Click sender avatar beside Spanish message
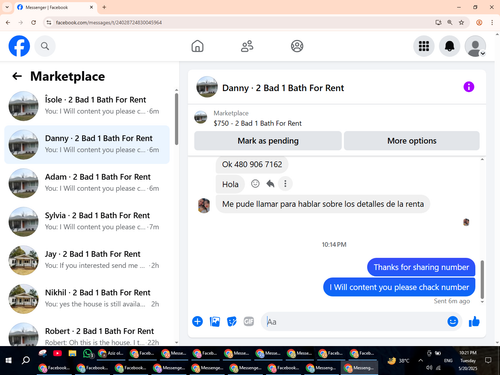 pyautogui.click(x=204, y=205)
